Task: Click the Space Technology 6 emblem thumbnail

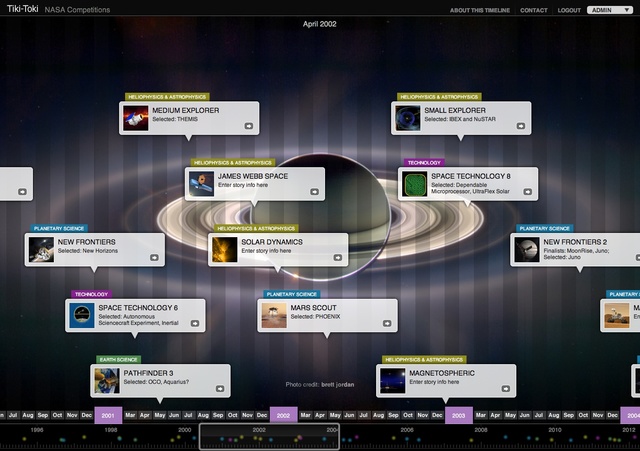Action: click(82, 315)
